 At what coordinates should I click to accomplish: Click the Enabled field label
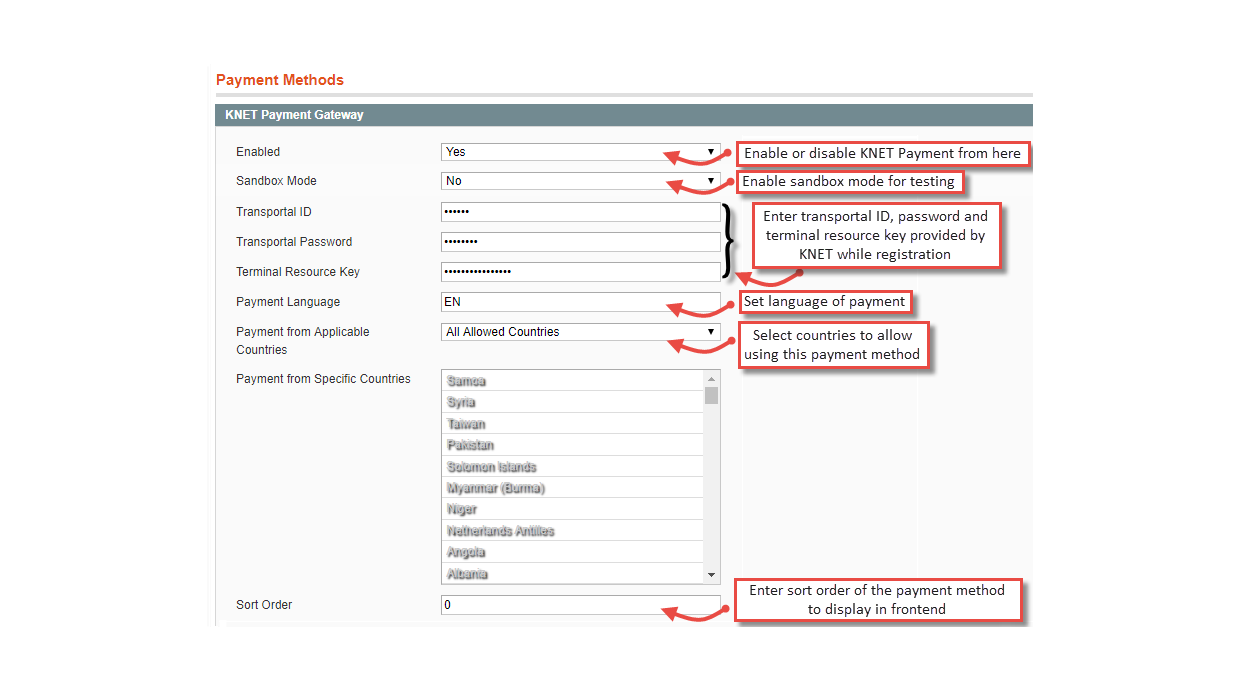258,152
